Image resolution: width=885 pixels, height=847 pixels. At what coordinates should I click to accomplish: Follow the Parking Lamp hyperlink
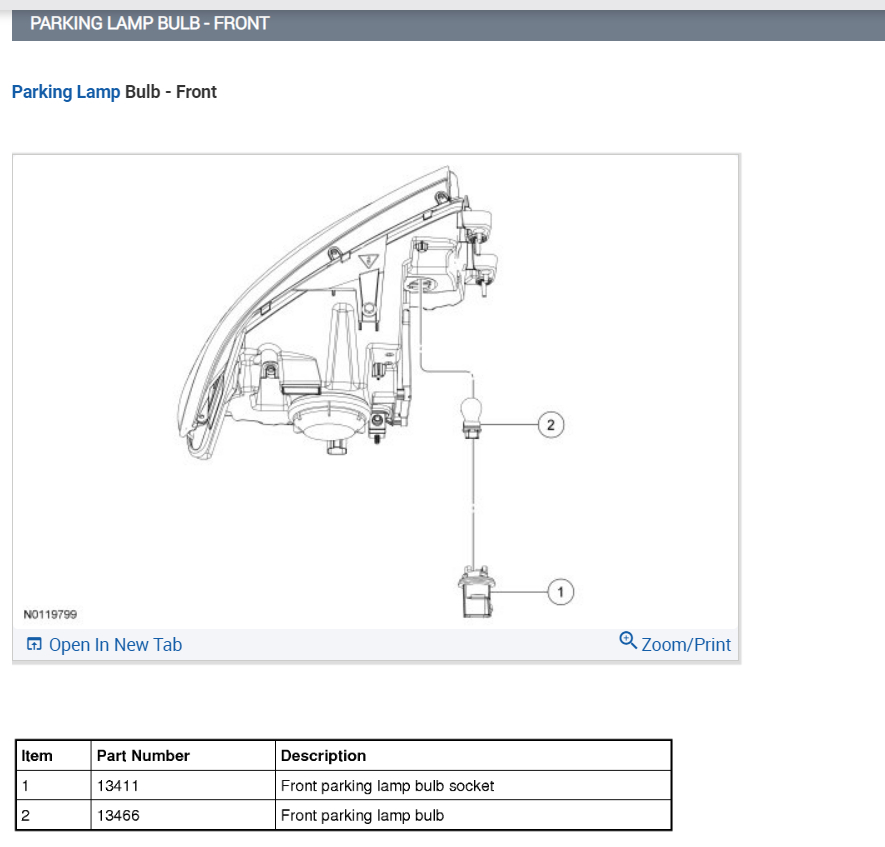click(x=66, y=91)
